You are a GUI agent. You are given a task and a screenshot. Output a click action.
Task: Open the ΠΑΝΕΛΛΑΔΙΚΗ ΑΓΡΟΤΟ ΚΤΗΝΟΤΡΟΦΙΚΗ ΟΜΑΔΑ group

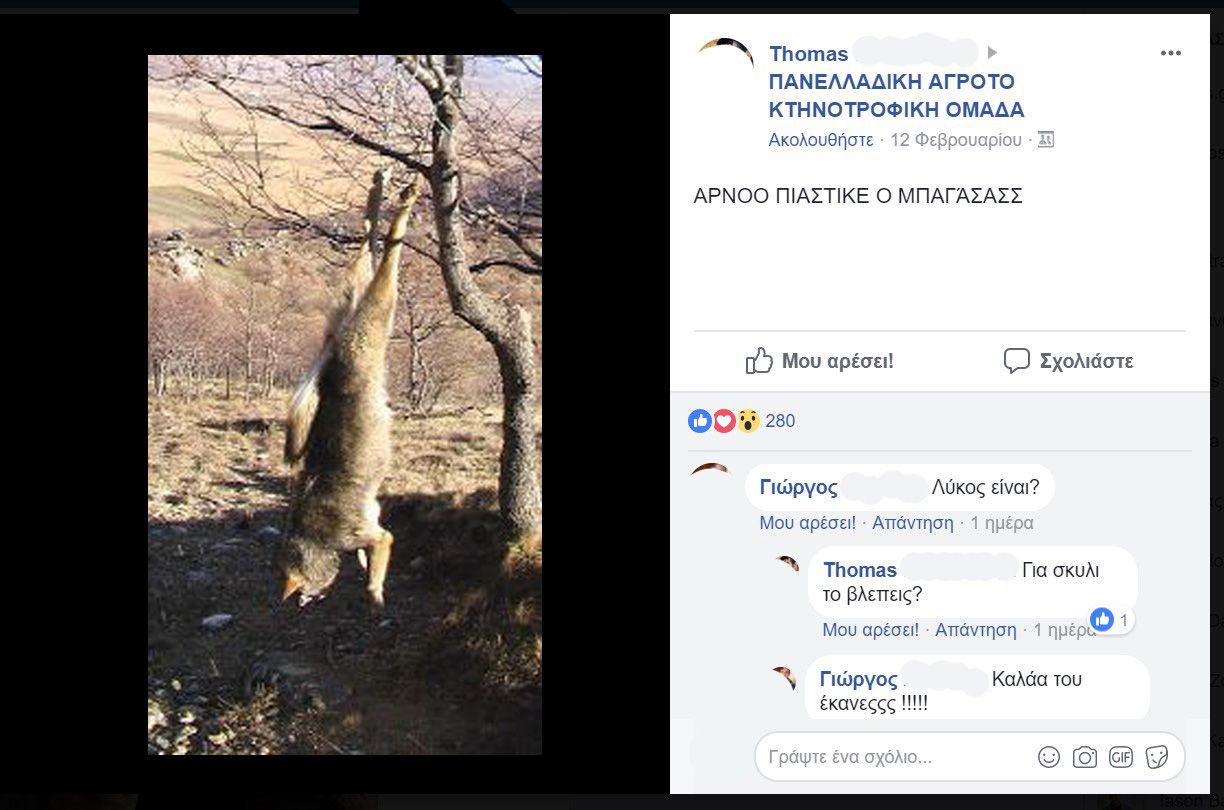pyautogui.click(x=896, y=96)
